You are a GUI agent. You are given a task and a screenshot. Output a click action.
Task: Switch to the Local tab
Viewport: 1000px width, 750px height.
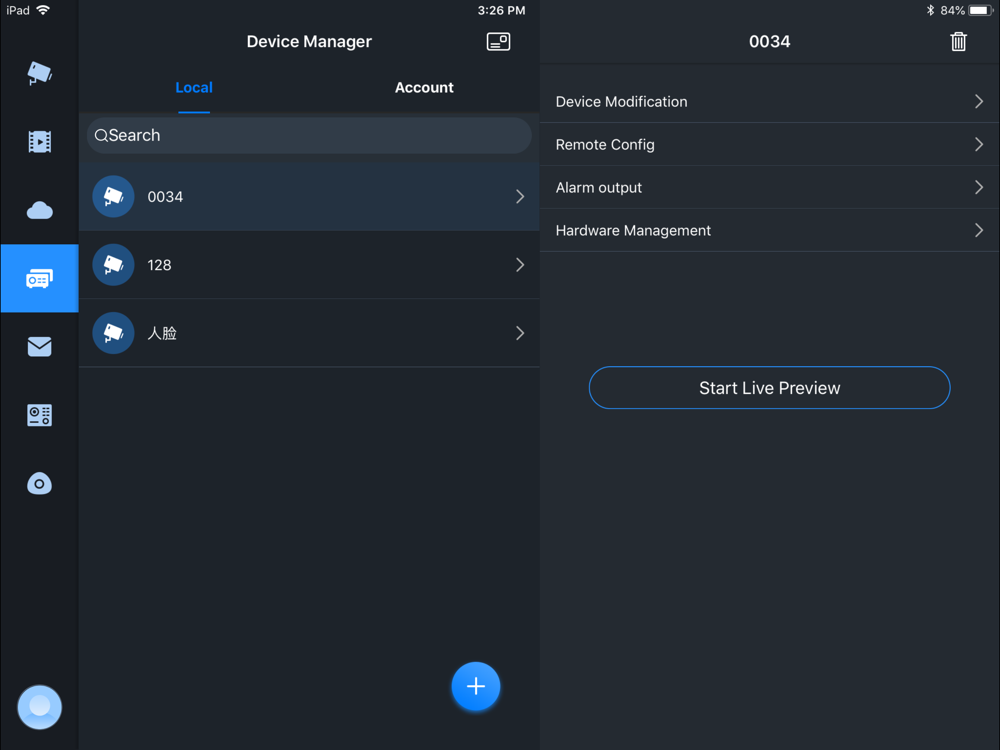[194, 87]
